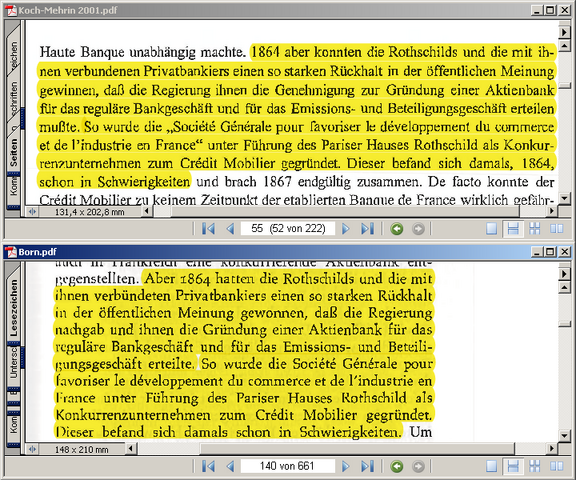Go to previous page in Koch-Mehrin window
Screen dimensions: 576x480
click(x=230, y=229)
